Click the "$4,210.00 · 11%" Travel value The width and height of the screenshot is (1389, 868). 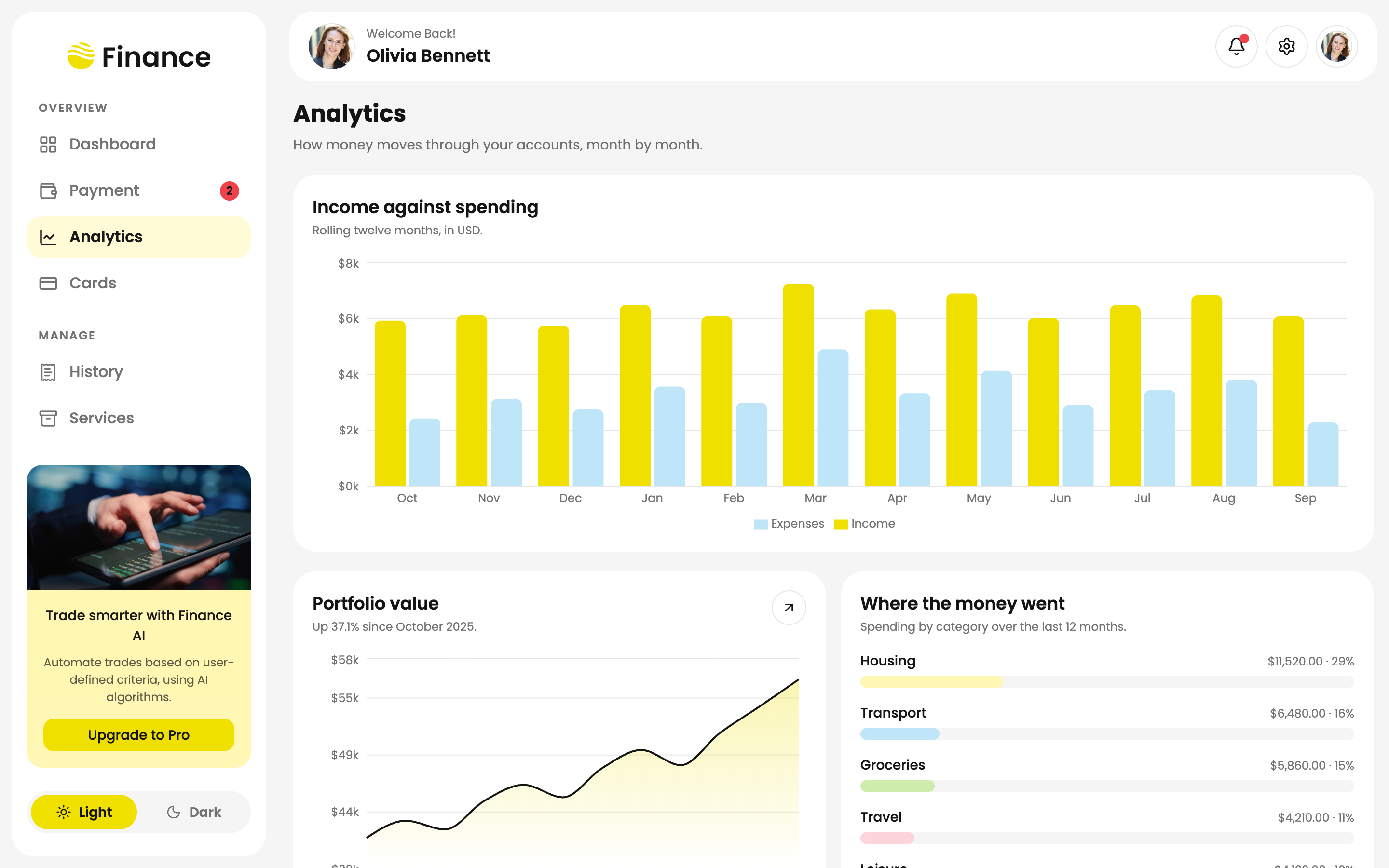1316,817
